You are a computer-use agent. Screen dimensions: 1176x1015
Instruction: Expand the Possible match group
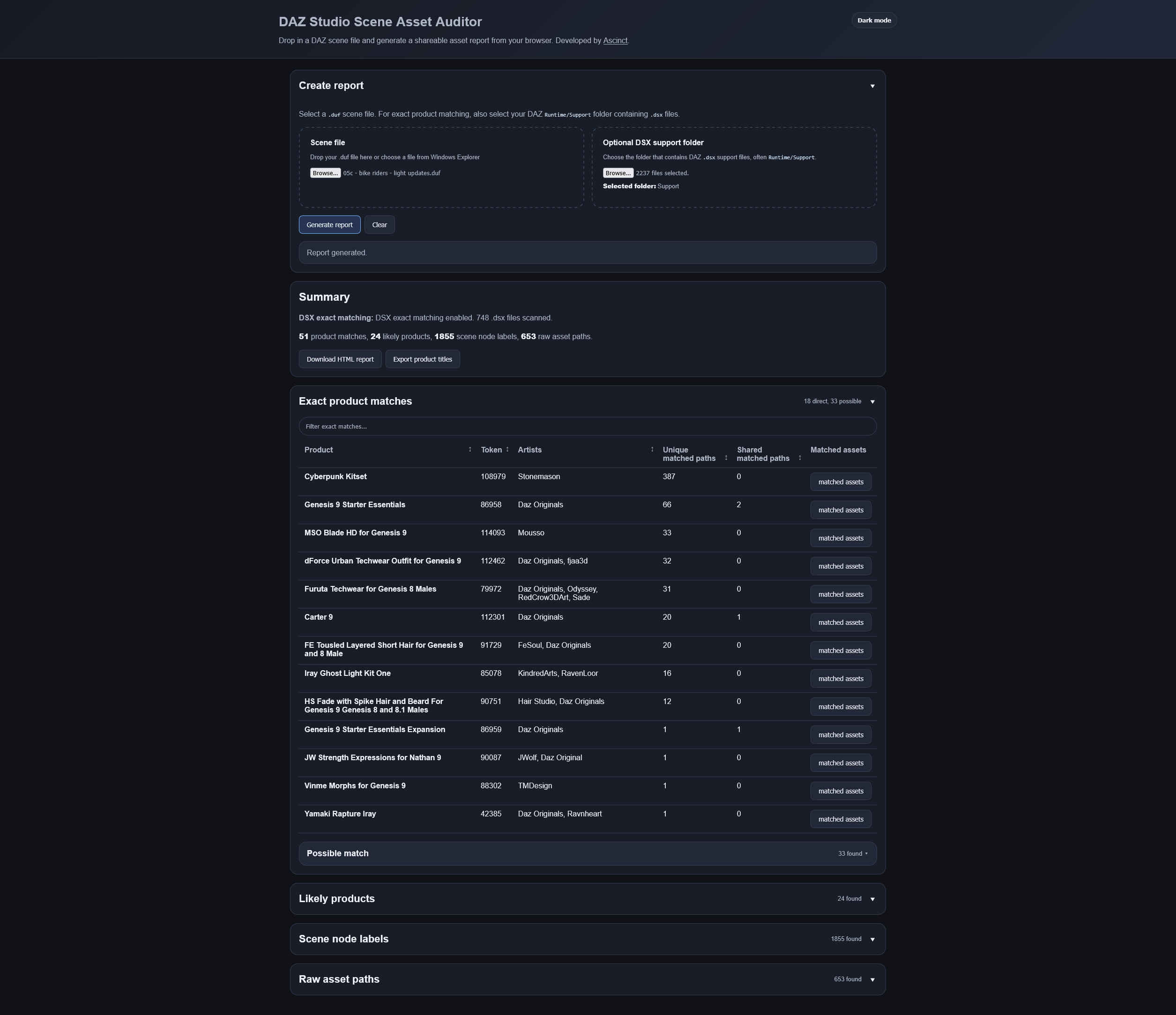coord(588,854)
